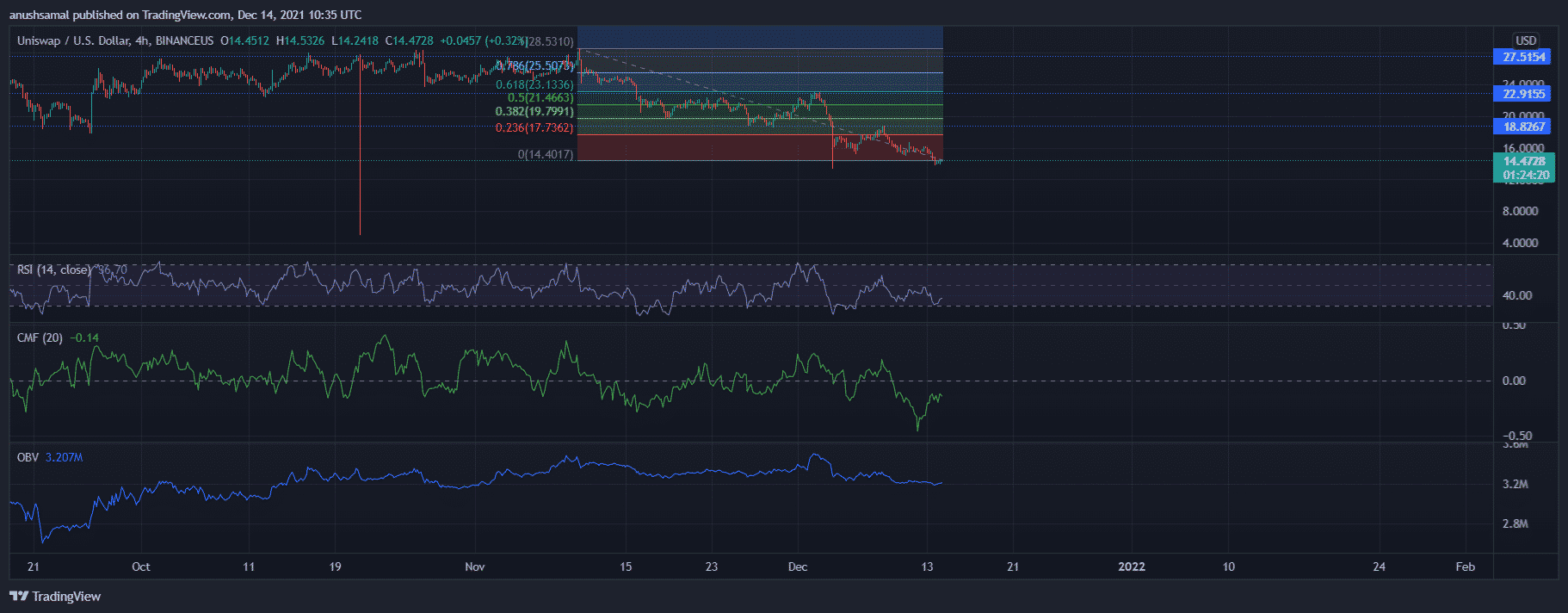The image size is (1568, 613).
Task: Click the 13 date on time axis
Action: (x=927, y=567)
